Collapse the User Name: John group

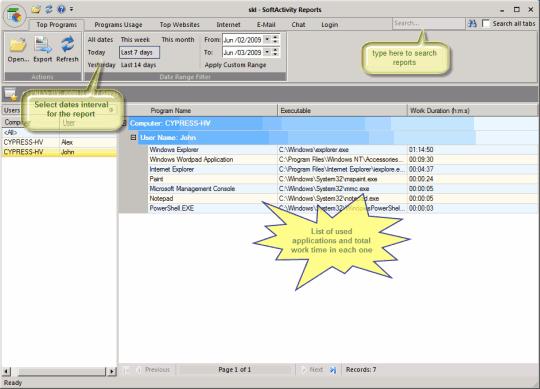[x=134, y=138]
